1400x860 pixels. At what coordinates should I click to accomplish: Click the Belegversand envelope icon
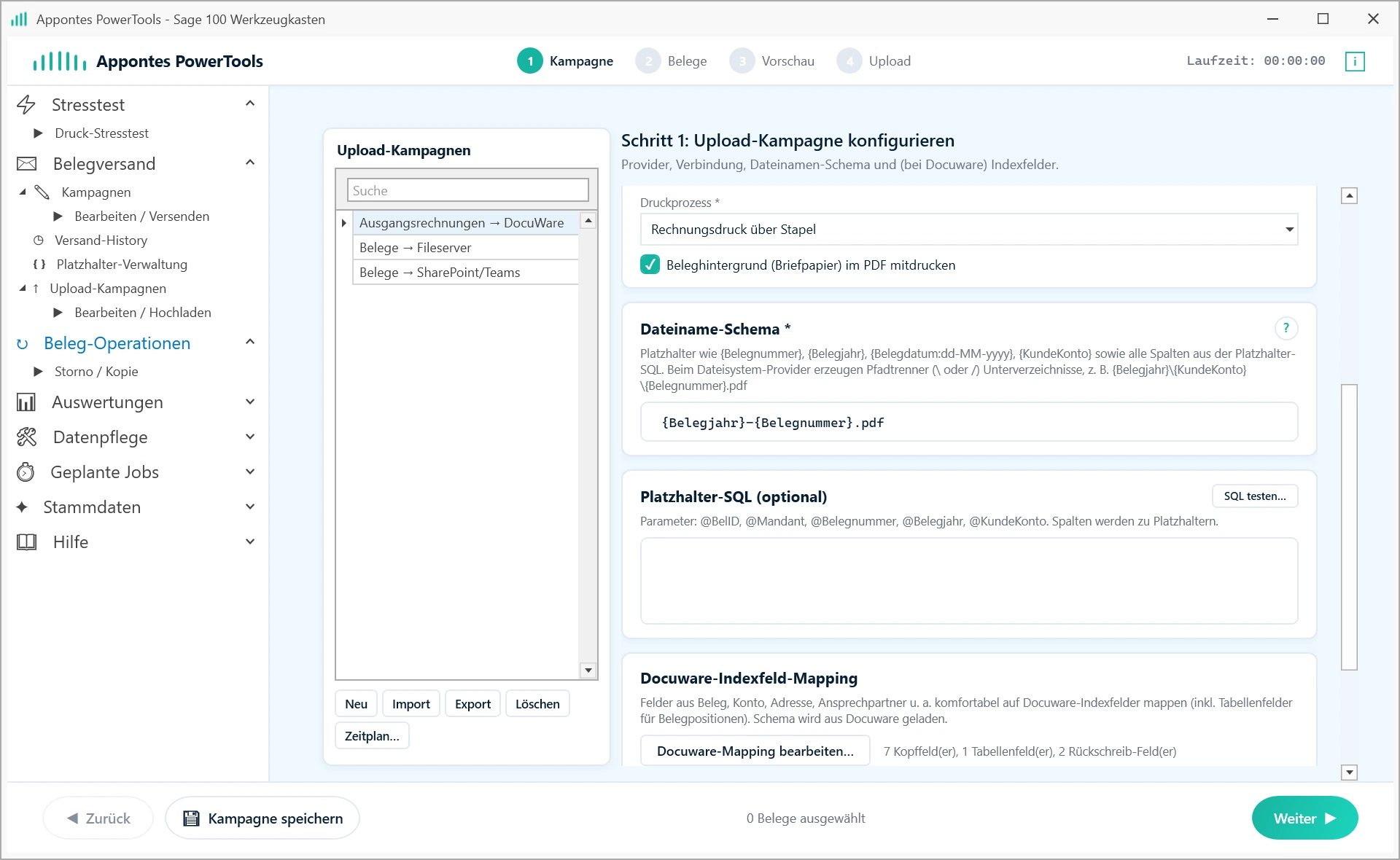[x=27, y=164]
